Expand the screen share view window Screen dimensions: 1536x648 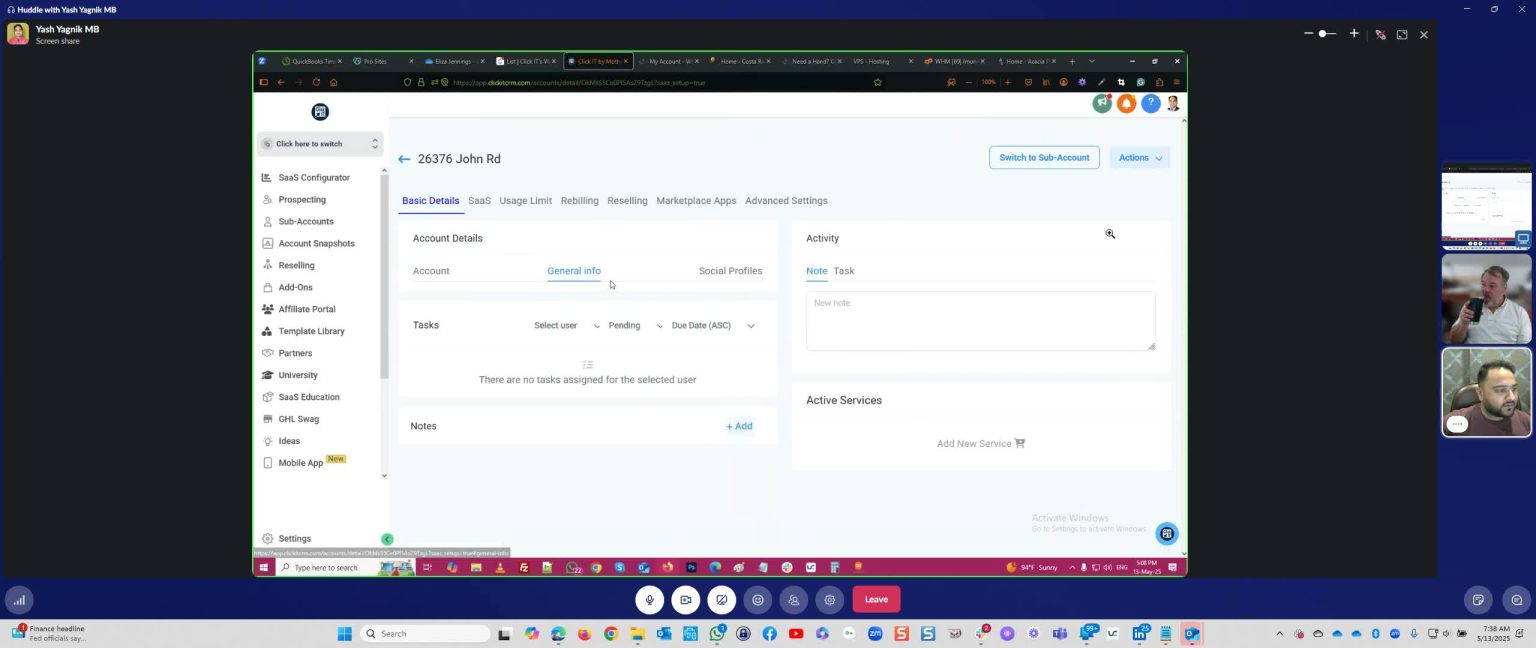tap(1402, 34)
